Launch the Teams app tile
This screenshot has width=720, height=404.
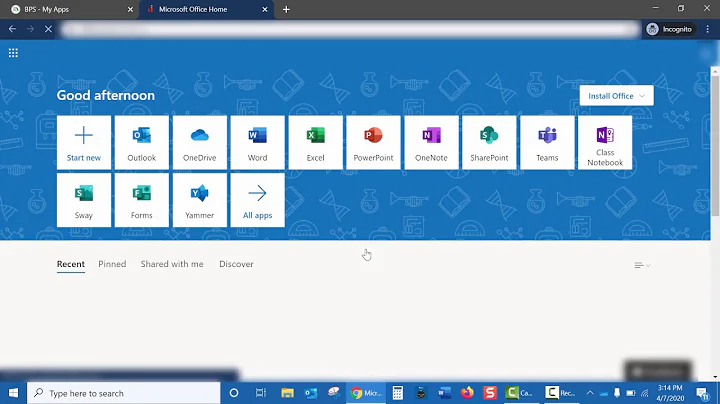[x=547, y=142]
